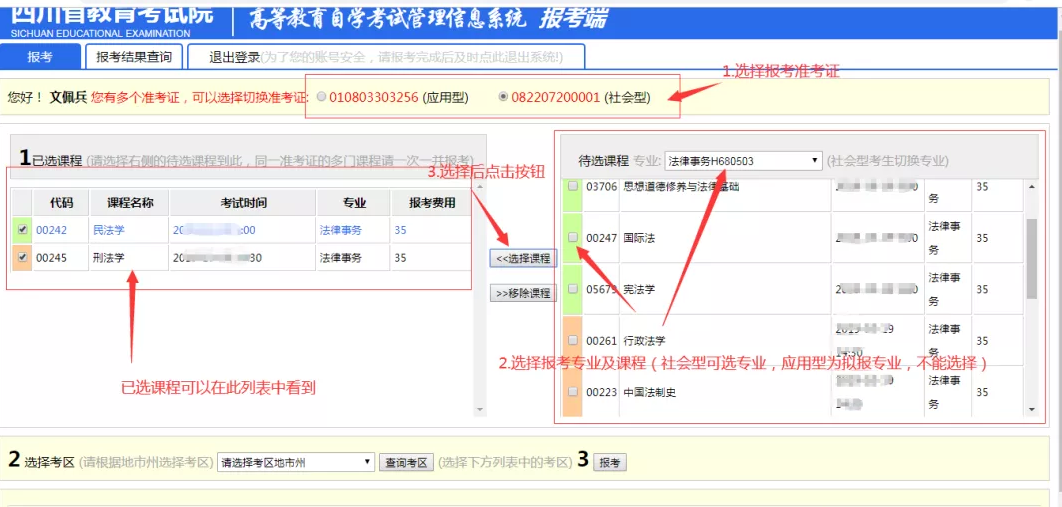This screenshot has width=1062, height=507.
Task: Click the scroll-down arrow of 已选课程 panel
Action: pos(480,410)
